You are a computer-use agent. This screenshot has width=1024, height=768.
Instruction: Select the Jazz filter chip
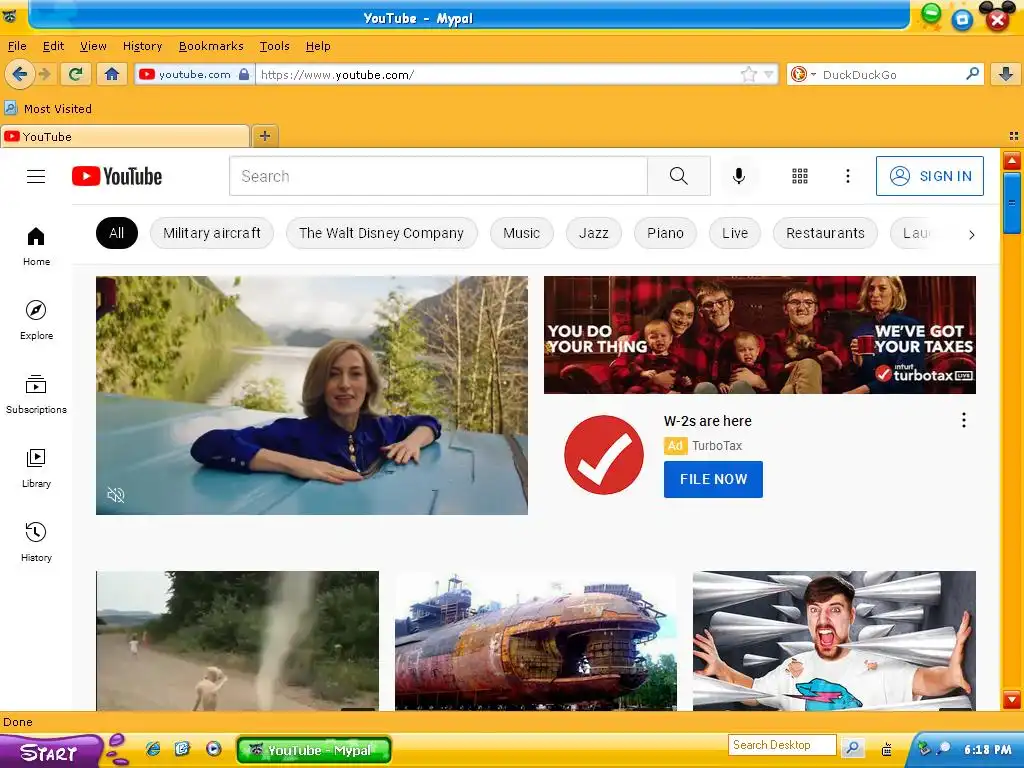pos(594,233)
